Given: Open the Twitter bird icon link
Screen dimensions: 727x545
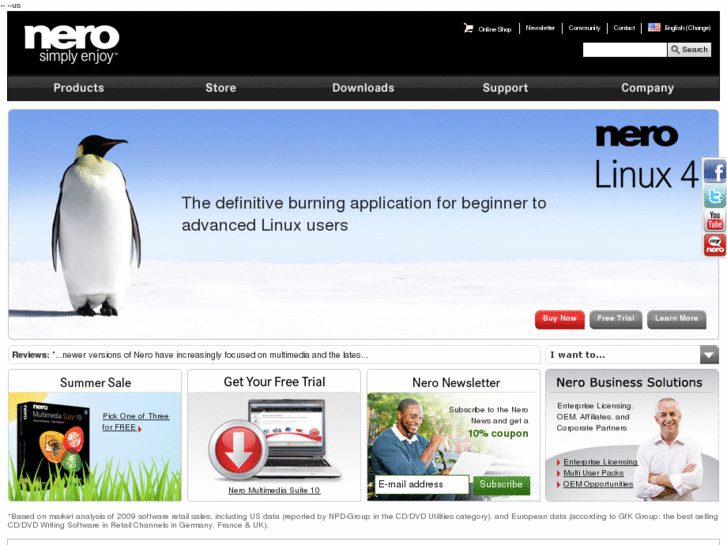Looking at the screenshot, I should point(714,196).
